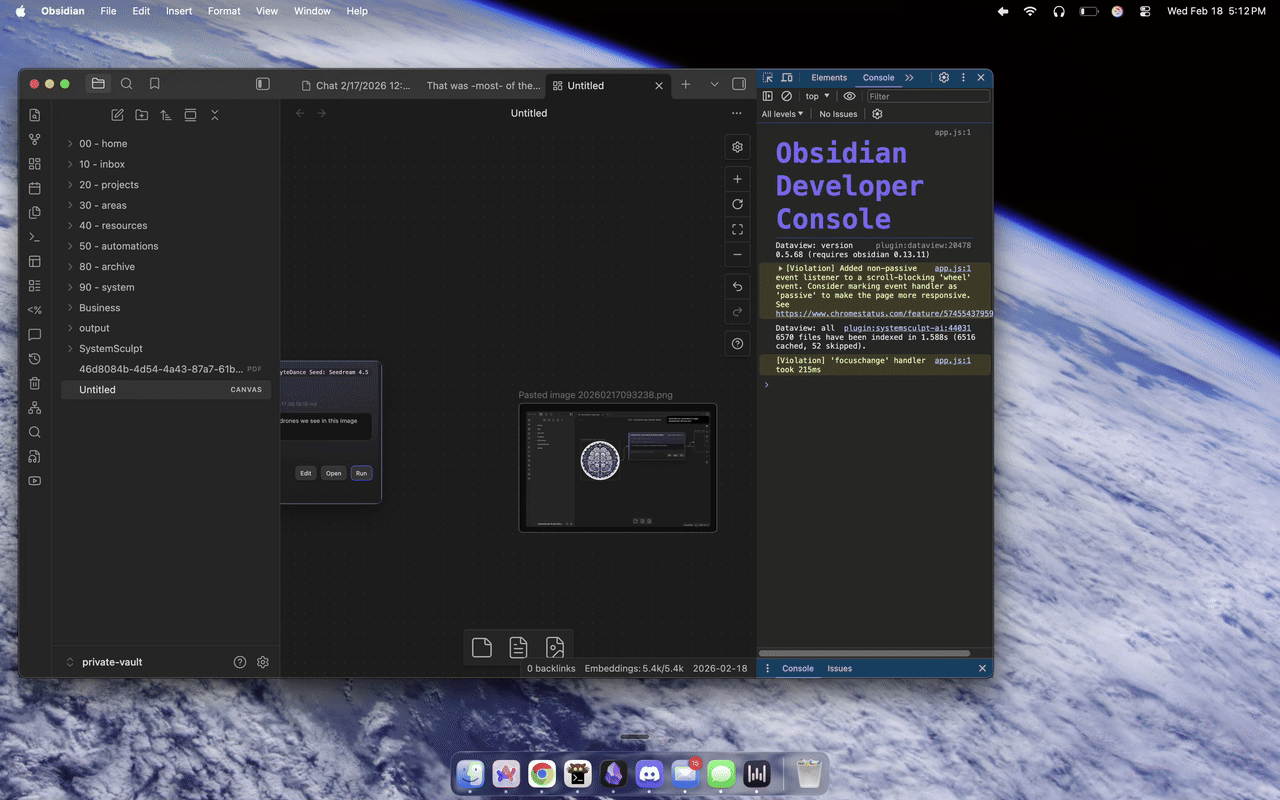This screenshot has height=800, width=1280.
Task: Select the pasted image thumbnail on the canvas
Action: 617,468
